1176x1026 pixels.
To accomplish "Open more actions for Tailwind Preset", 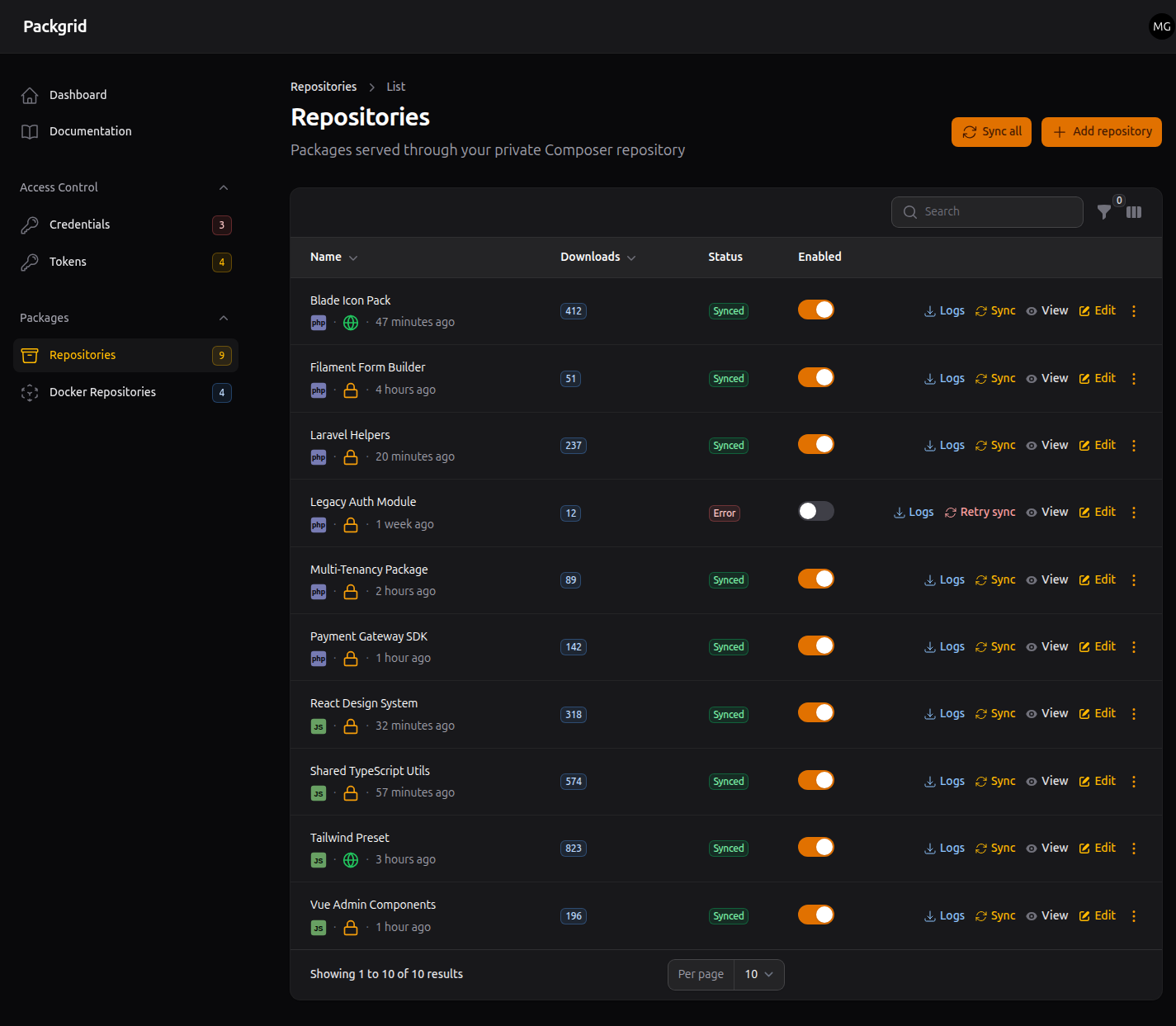I will pyautogui.click(x=1134, y=849).
